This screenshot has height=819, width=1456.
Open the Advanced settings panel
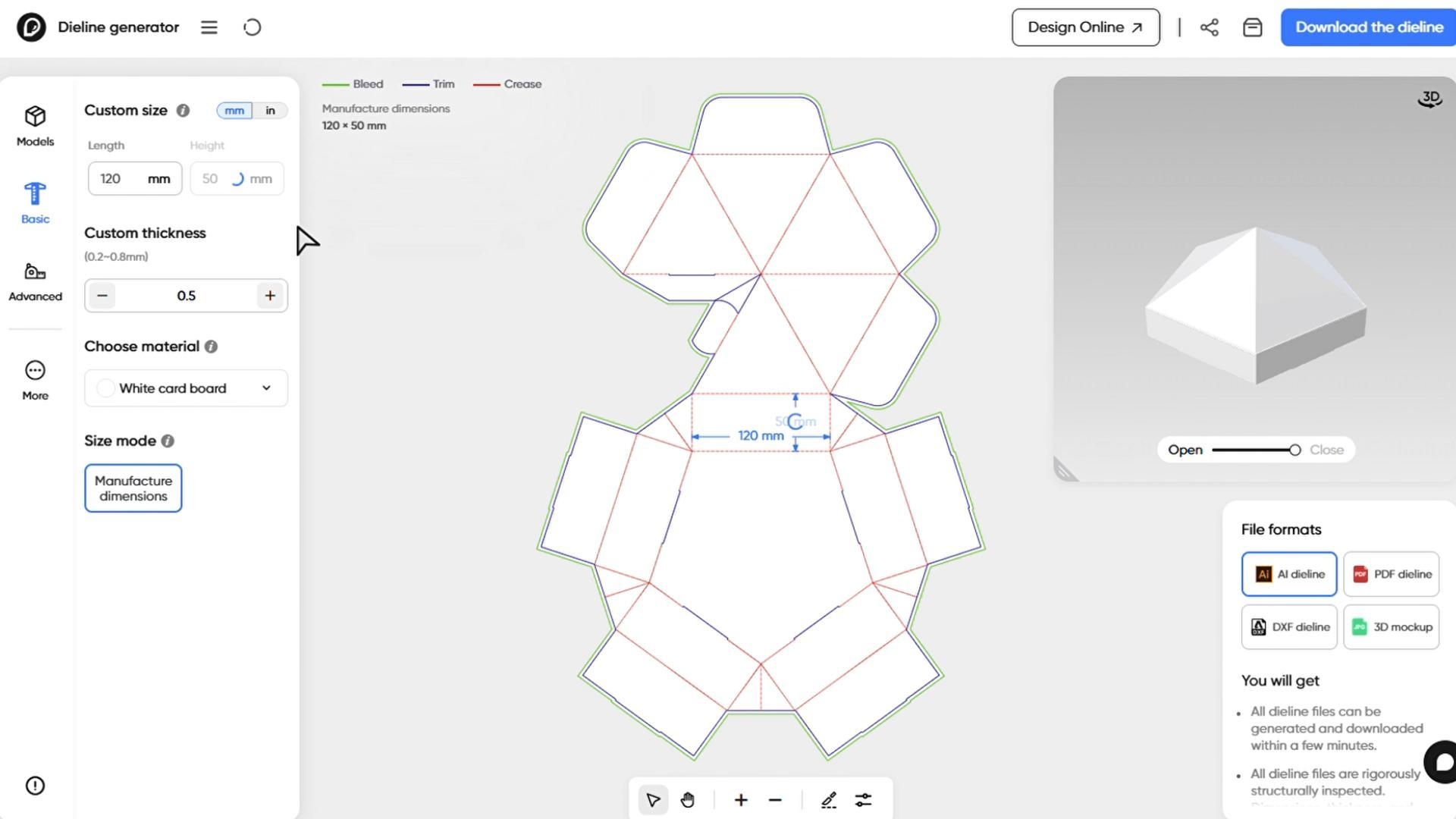click(35, 282)
